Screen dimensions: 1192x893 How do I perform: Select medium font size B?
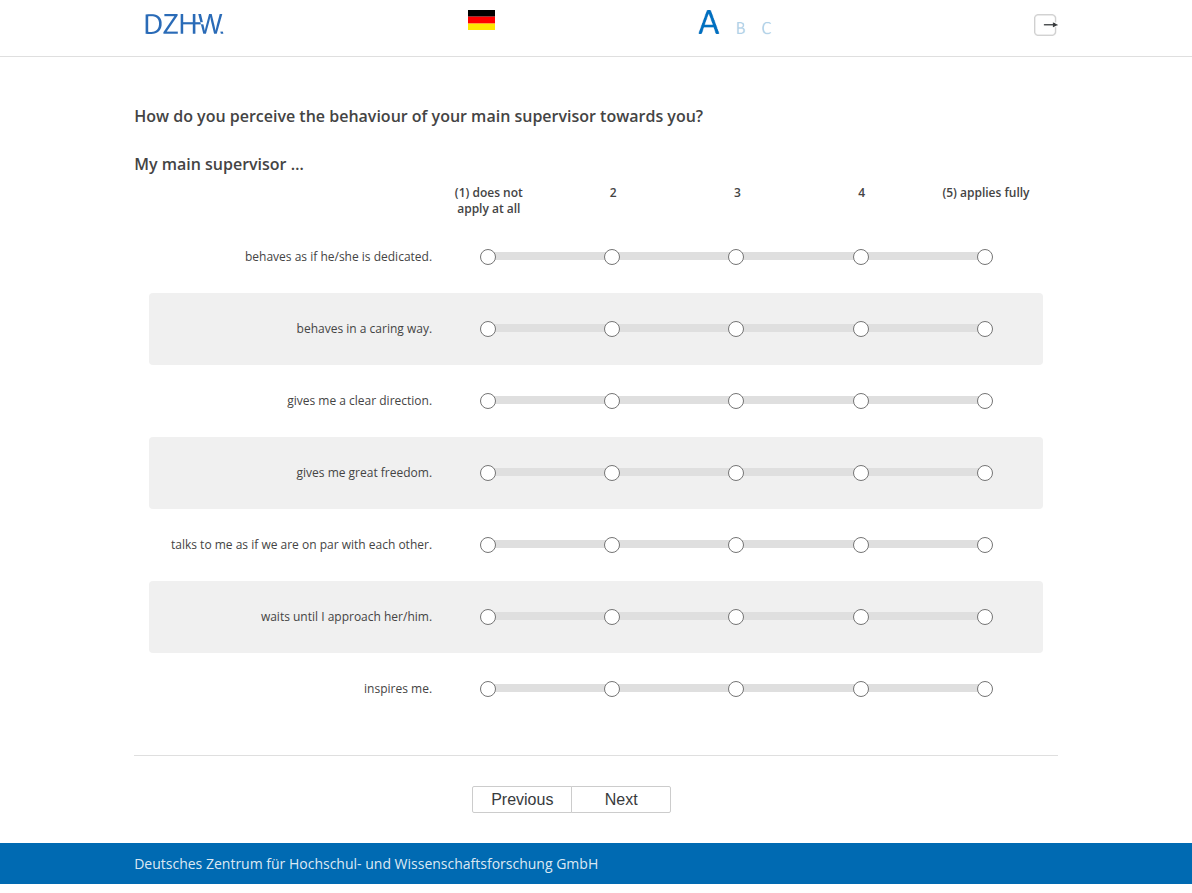[740, 28]
